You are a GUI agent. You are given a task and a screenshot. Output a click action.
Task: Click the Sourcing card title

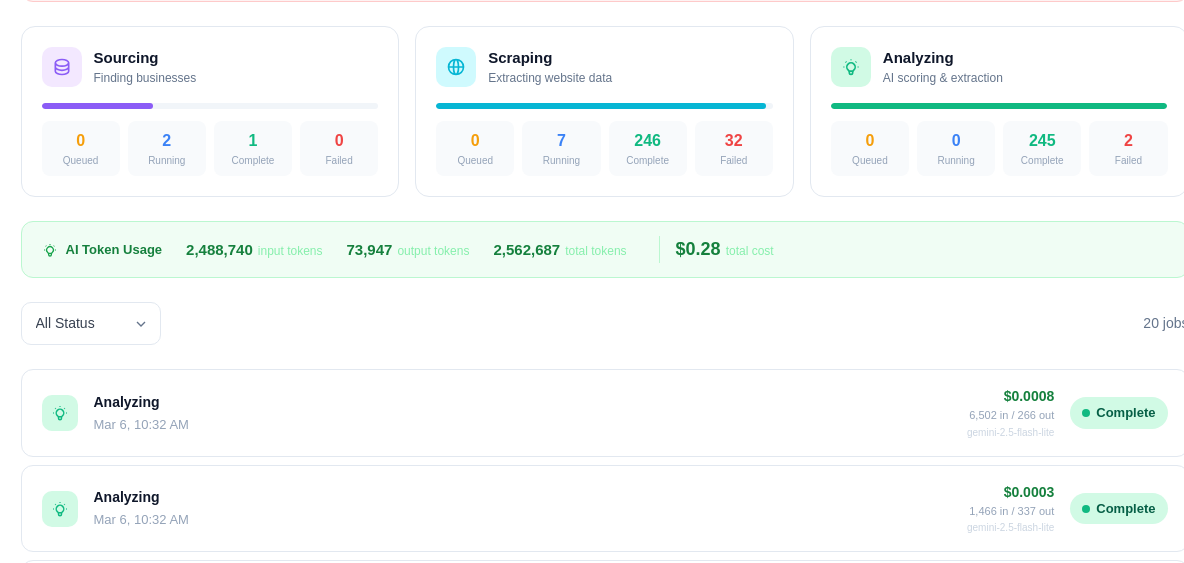coord(126,58)
